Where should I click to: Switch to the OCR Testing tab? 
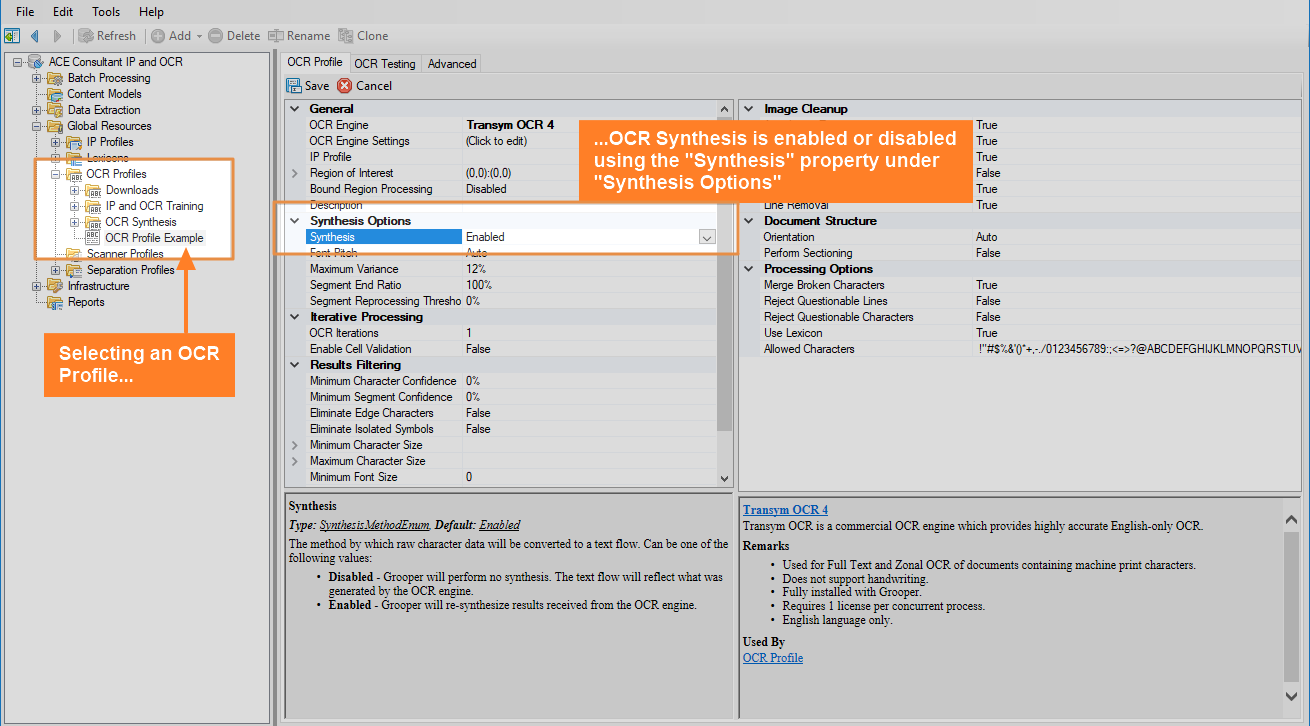(x=385, y=63)
